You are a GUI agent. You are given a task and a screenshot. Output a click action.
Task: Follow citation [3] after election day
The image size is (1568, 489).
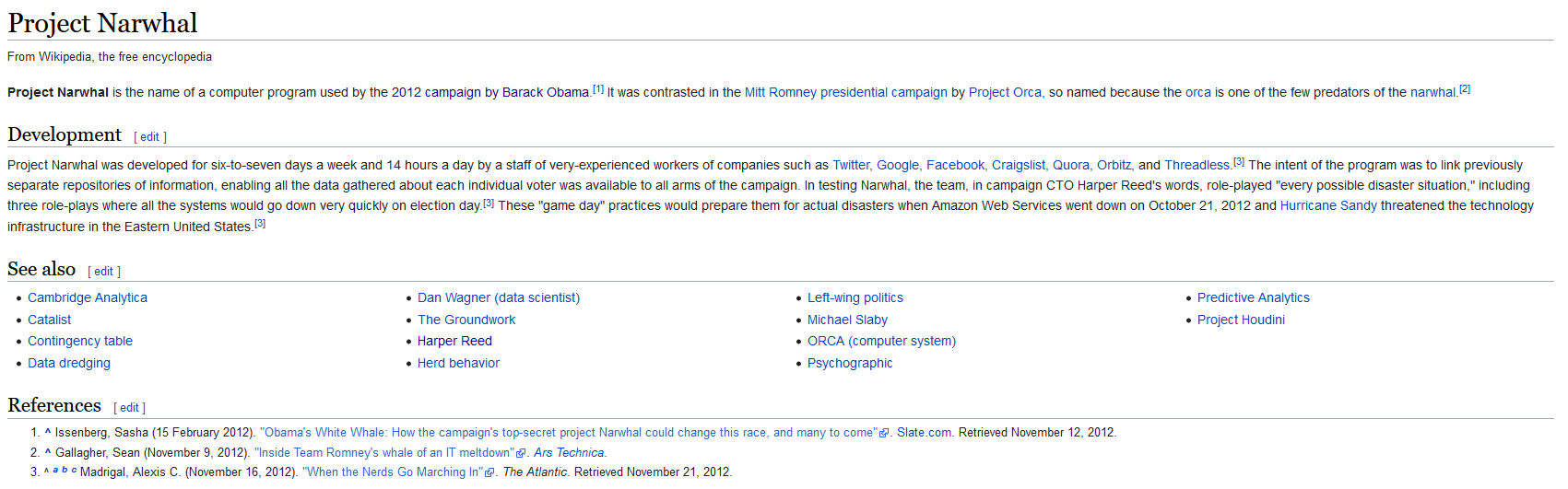(x=489, y=203)
